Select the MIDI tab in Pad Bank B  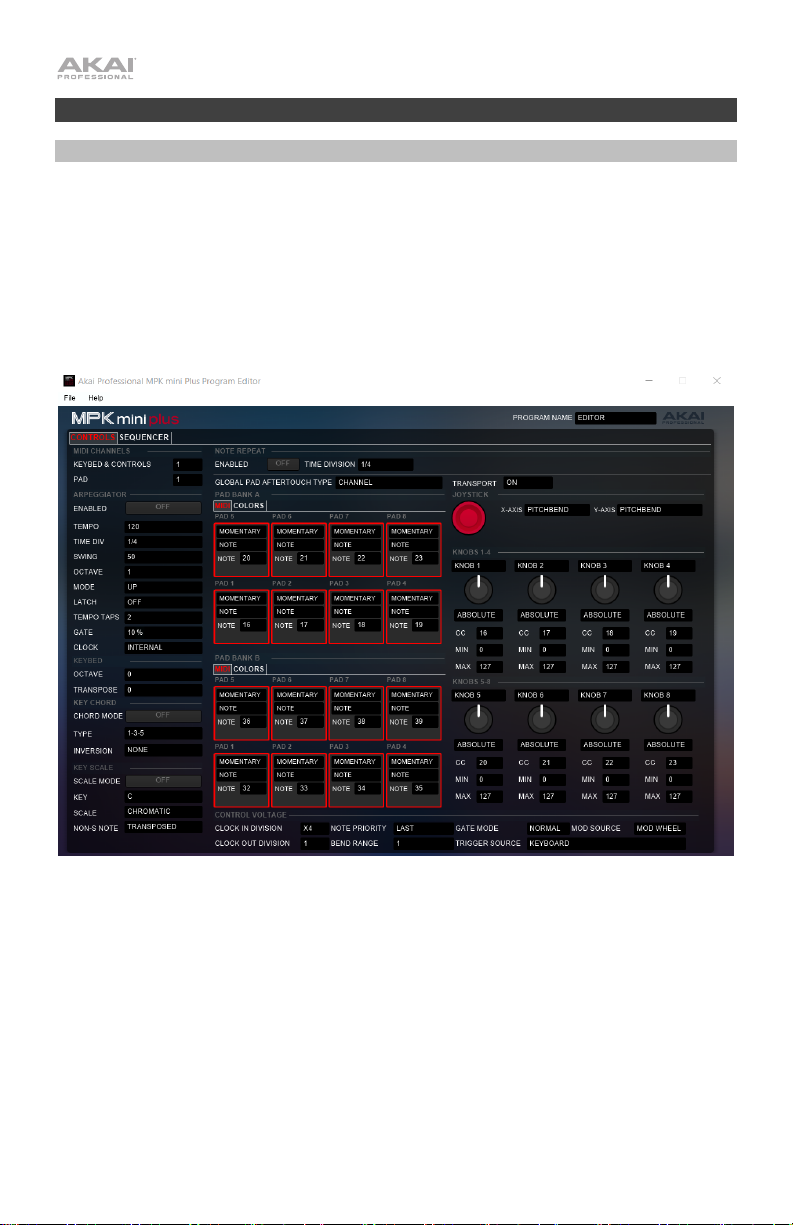pyautogui.click(x=223, y=668)
